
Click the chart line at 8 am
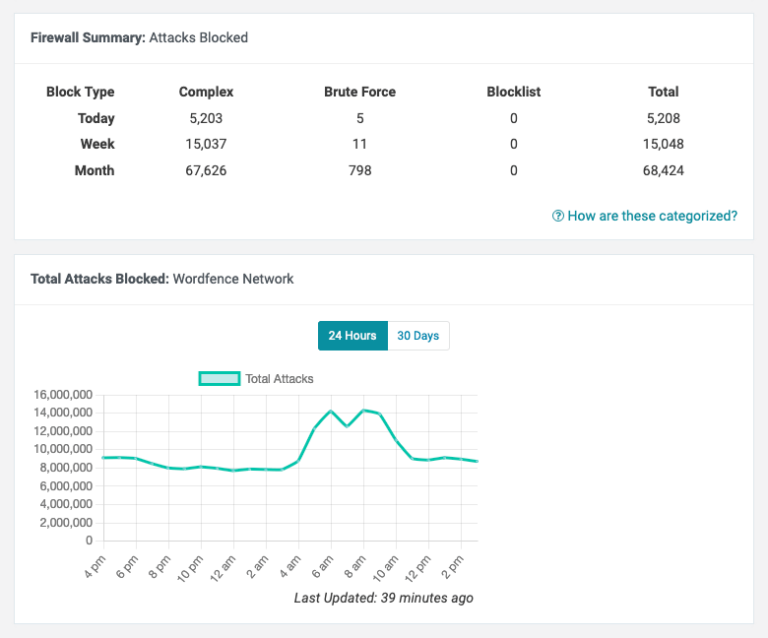[363, 410]
